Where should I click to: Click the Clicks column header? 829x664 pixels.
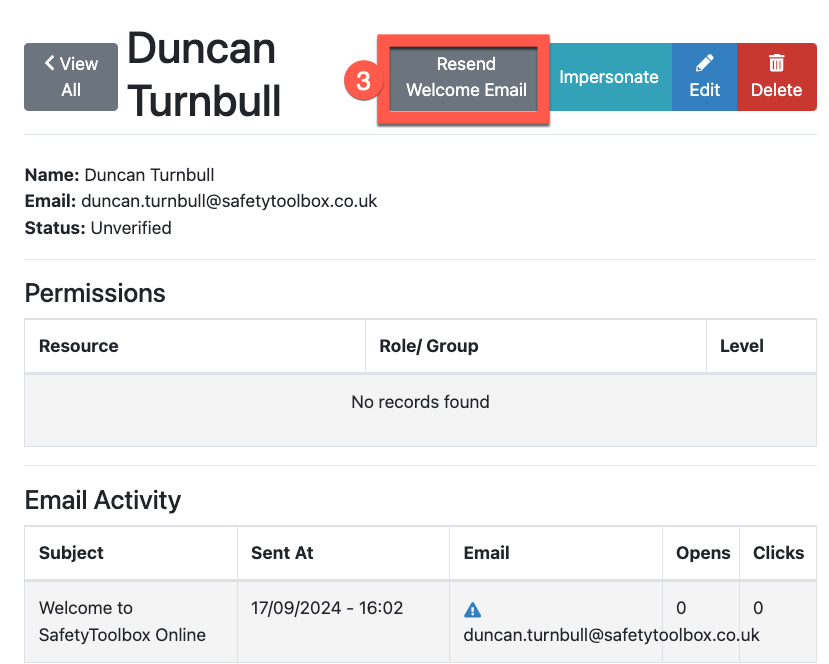(x=778, y=553)
